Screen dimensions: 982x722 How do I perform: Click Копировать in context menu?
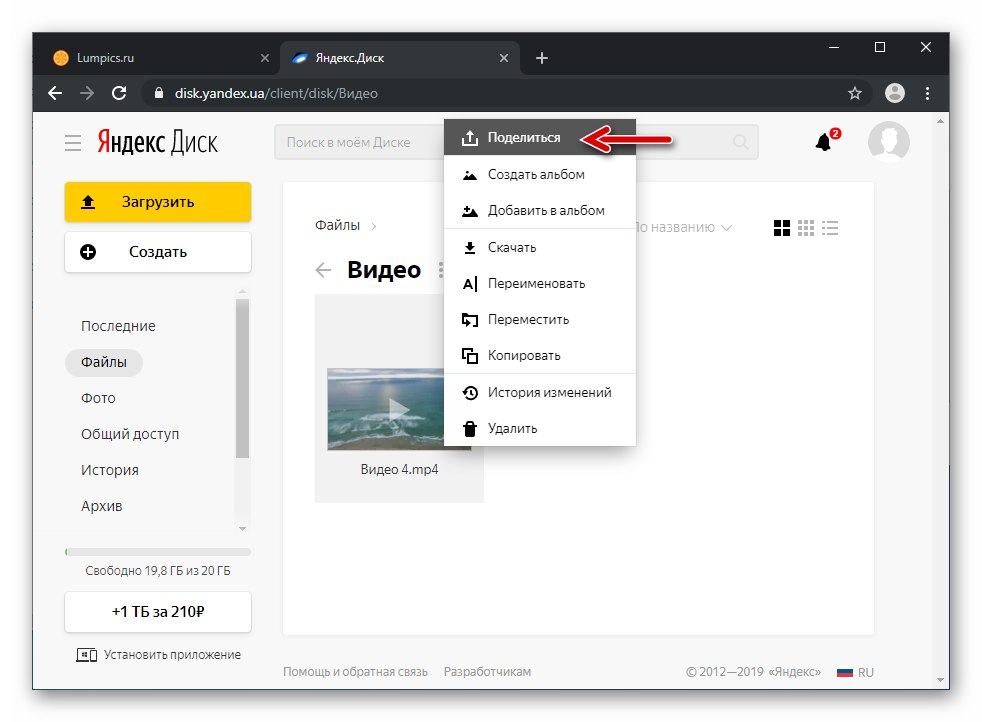click(540, 356)
